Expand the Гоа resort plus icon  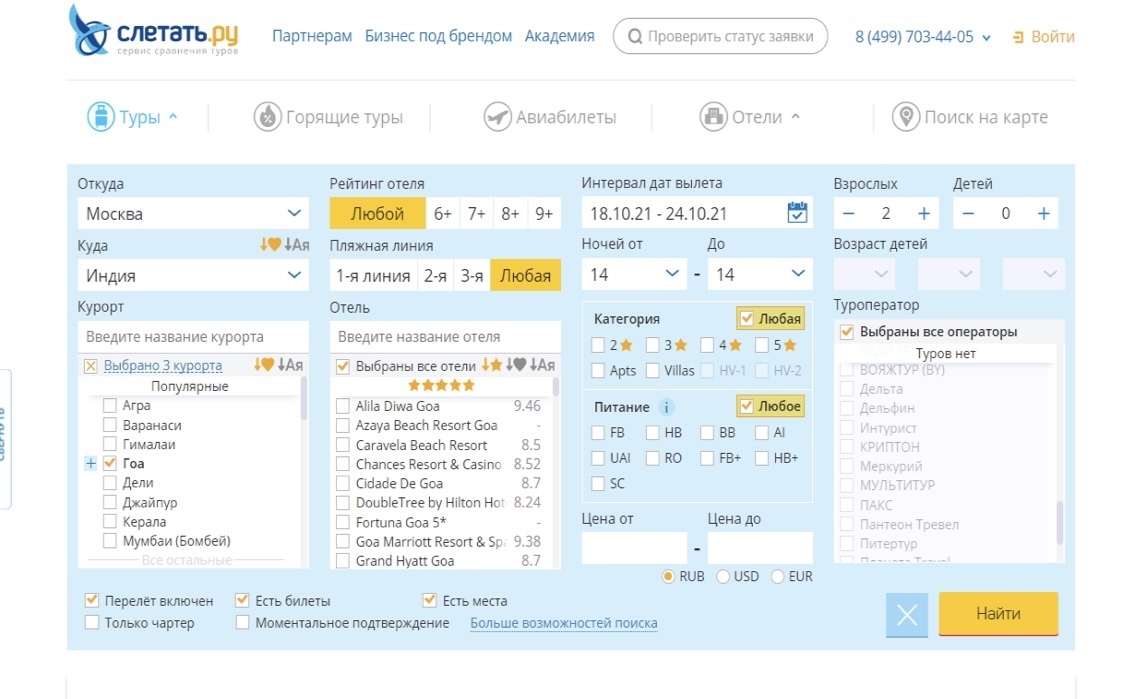[91, 464]
